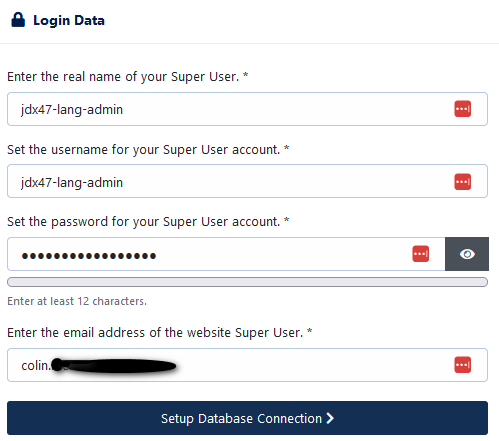This screenshot has width=499, height=441.
Task: Click the Login Data heading text
Action: (69, 20)
